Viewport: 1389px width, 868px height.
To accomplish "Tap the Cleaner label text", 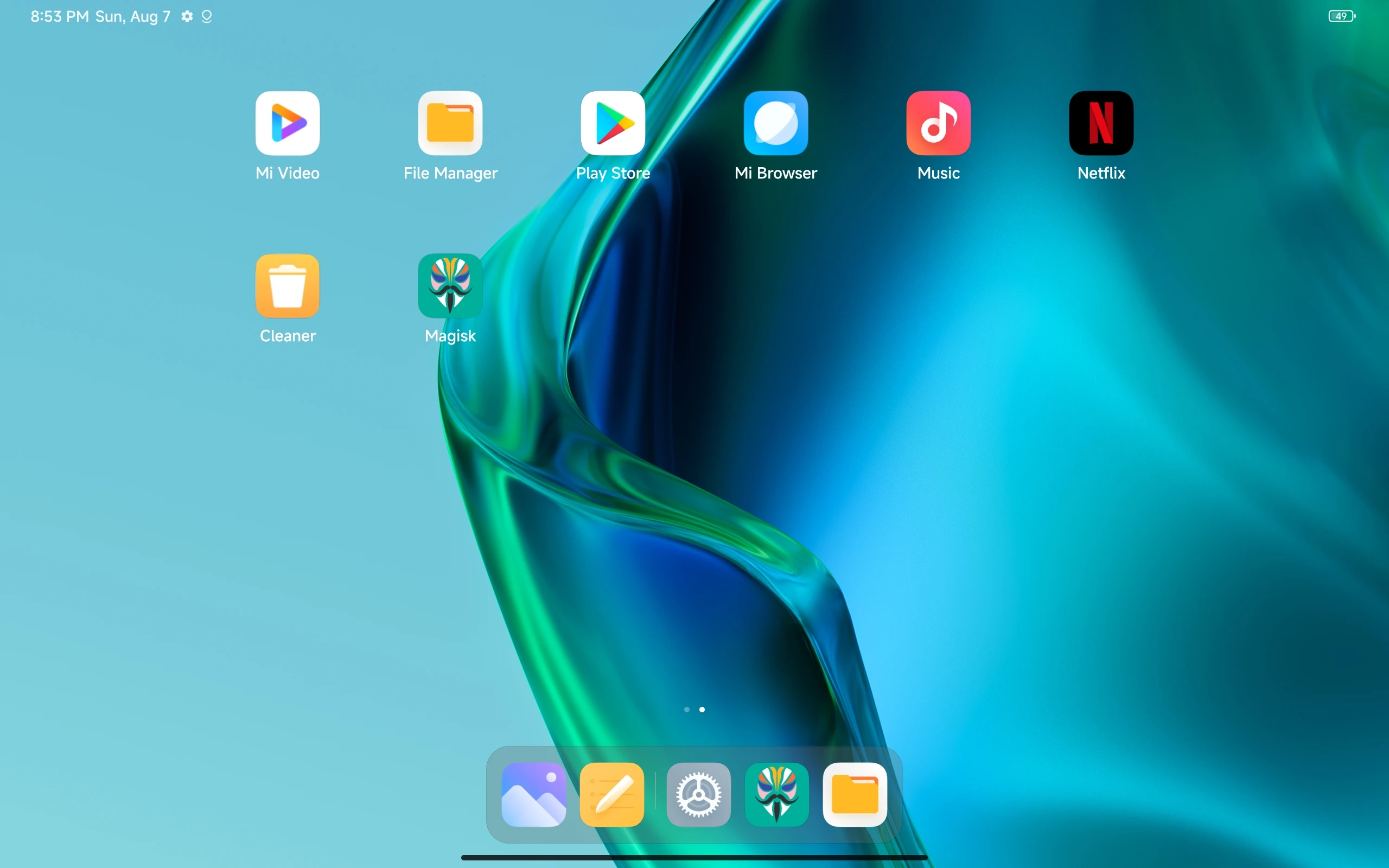I will 288,336.
